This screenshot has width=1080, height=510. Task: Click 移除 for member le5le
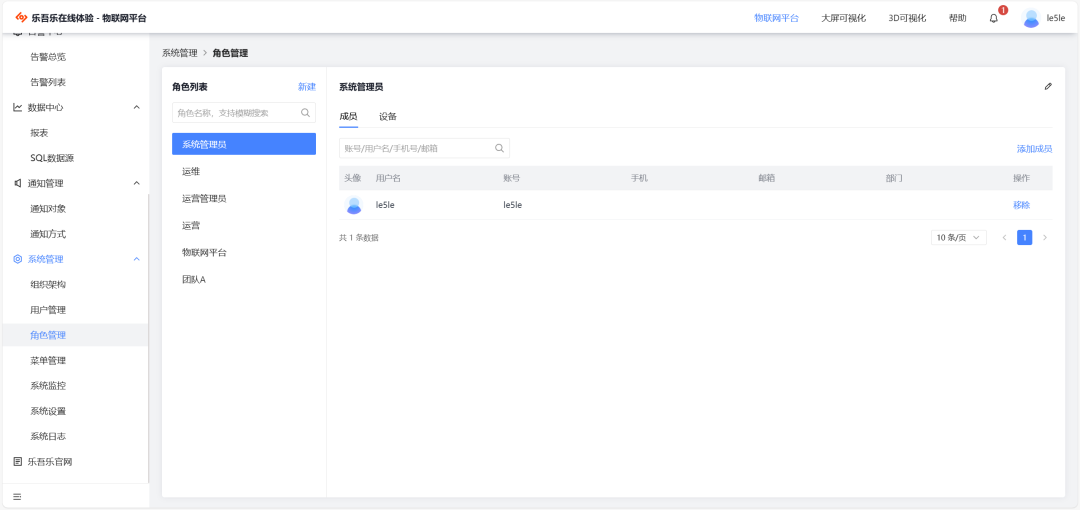[1021, 205]
